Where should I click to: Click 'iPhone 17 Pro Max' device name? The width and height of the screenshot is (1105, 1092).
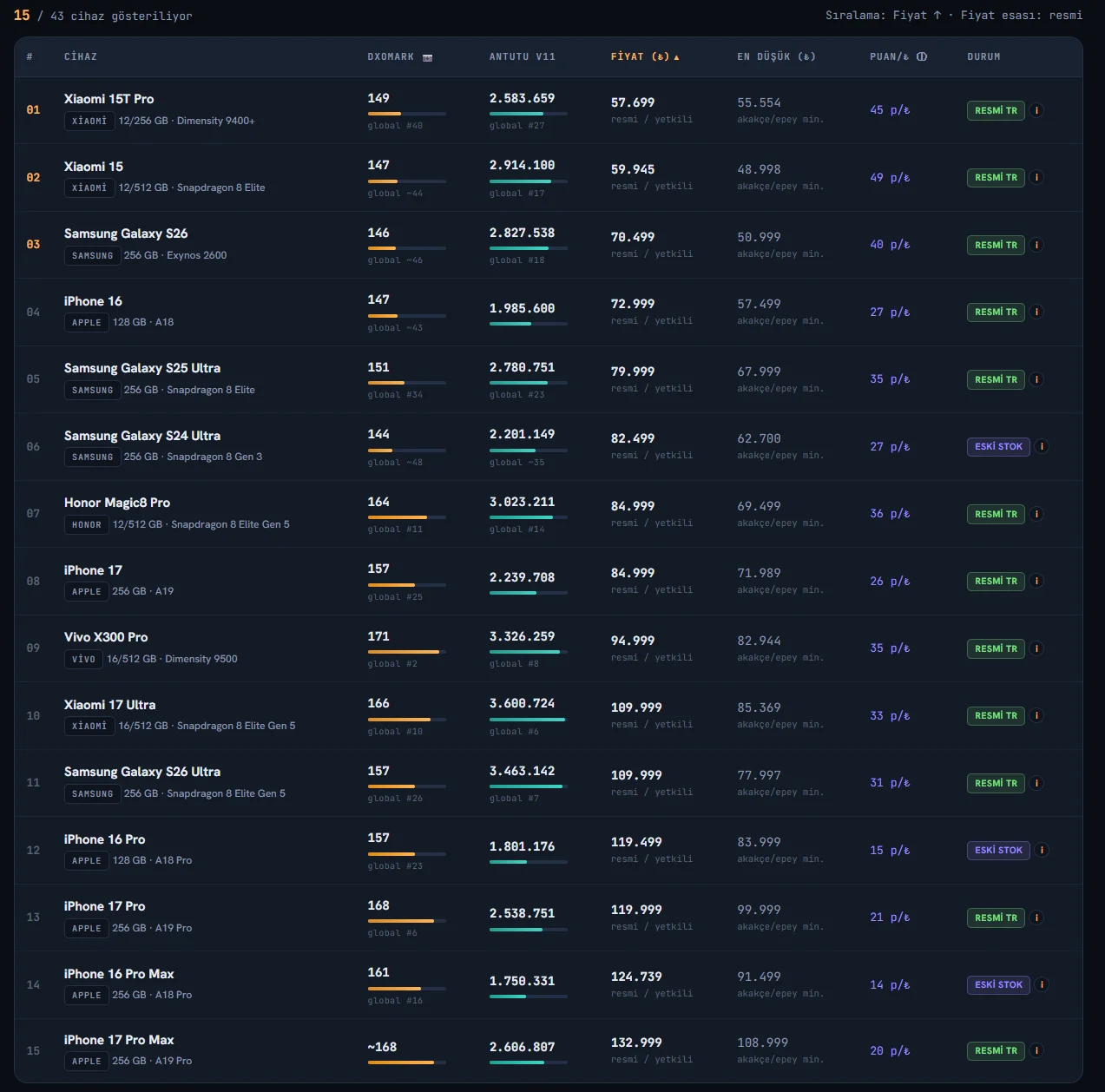pos(119,1040)
